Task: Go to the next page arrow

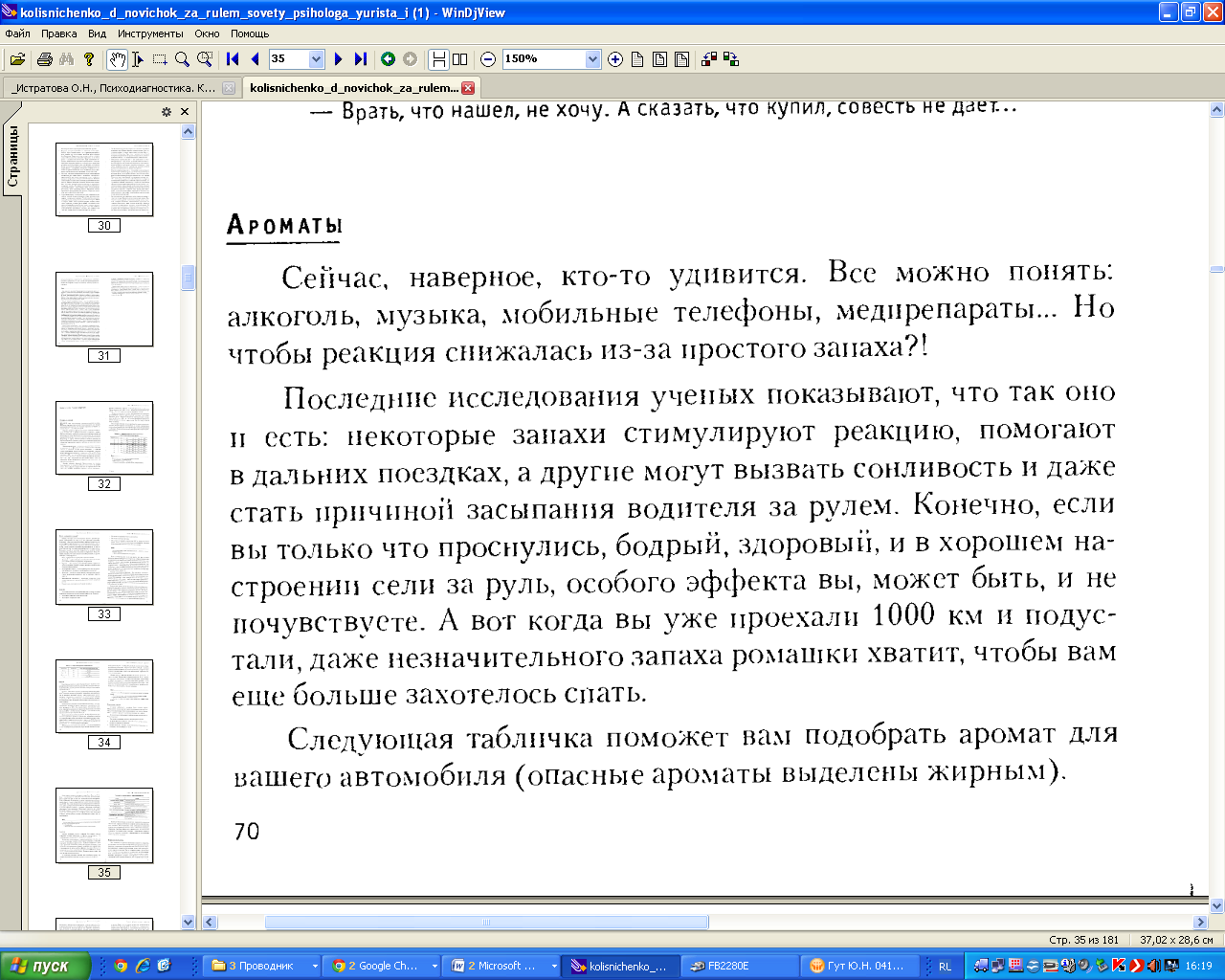Action: point(338,59)
